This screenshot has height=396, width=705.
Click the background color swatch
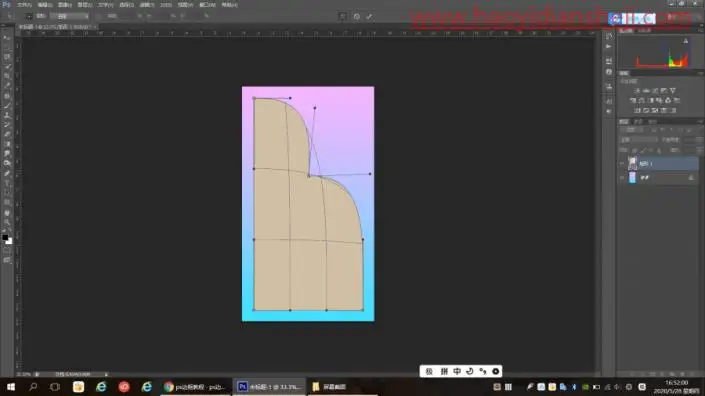click(x=9, y=241)
